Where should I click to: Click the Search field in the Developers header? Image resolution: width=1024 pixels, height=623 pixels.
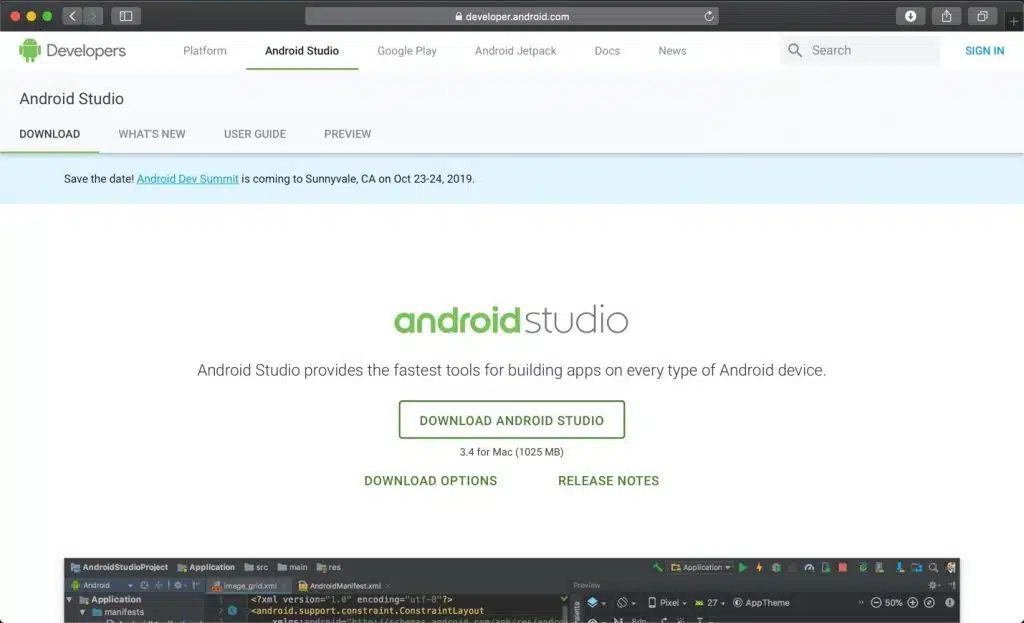860,50
